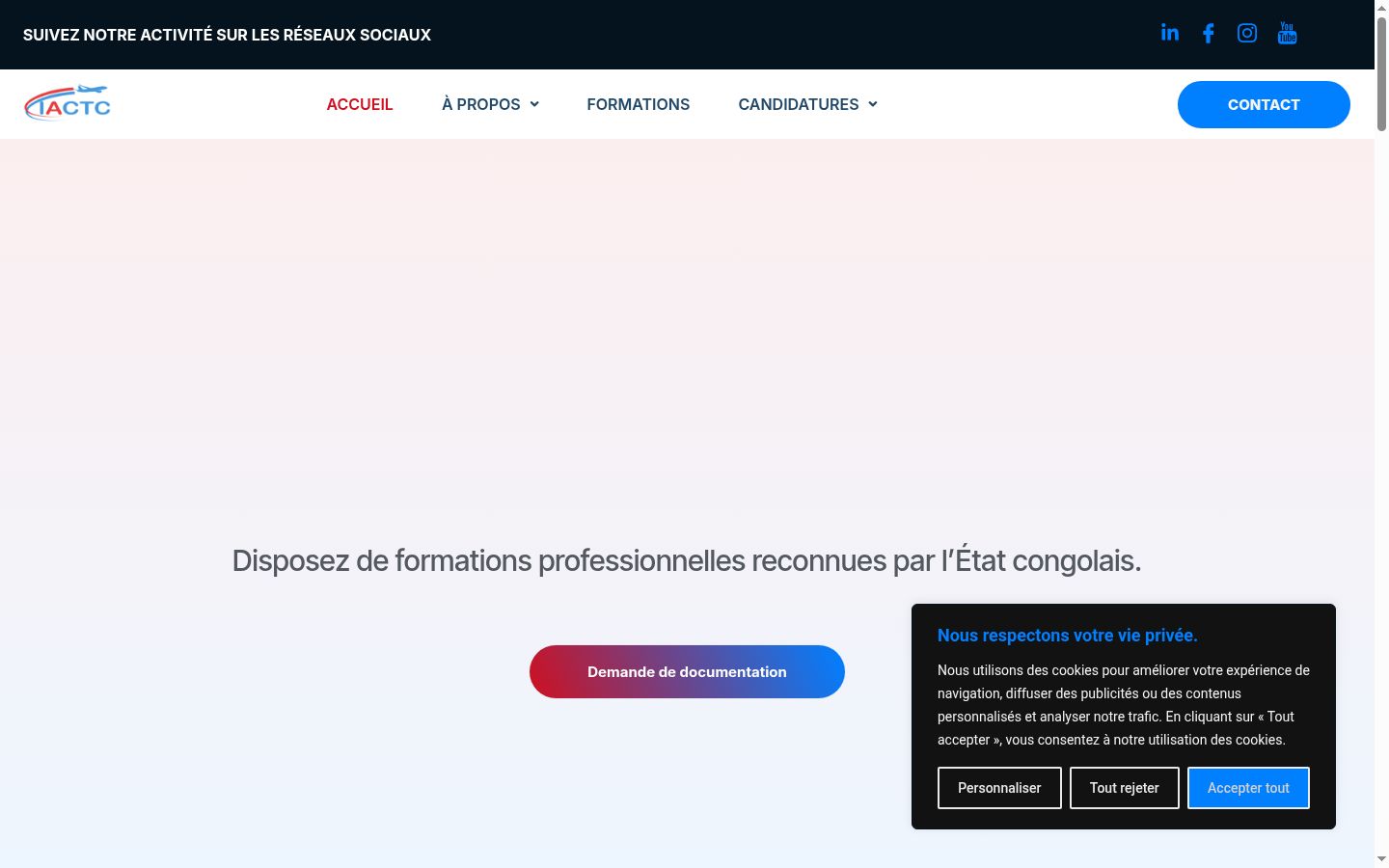Open the À PROPOS menu item
Viewport: 1389px width, 868px height.
click(481, 104)
